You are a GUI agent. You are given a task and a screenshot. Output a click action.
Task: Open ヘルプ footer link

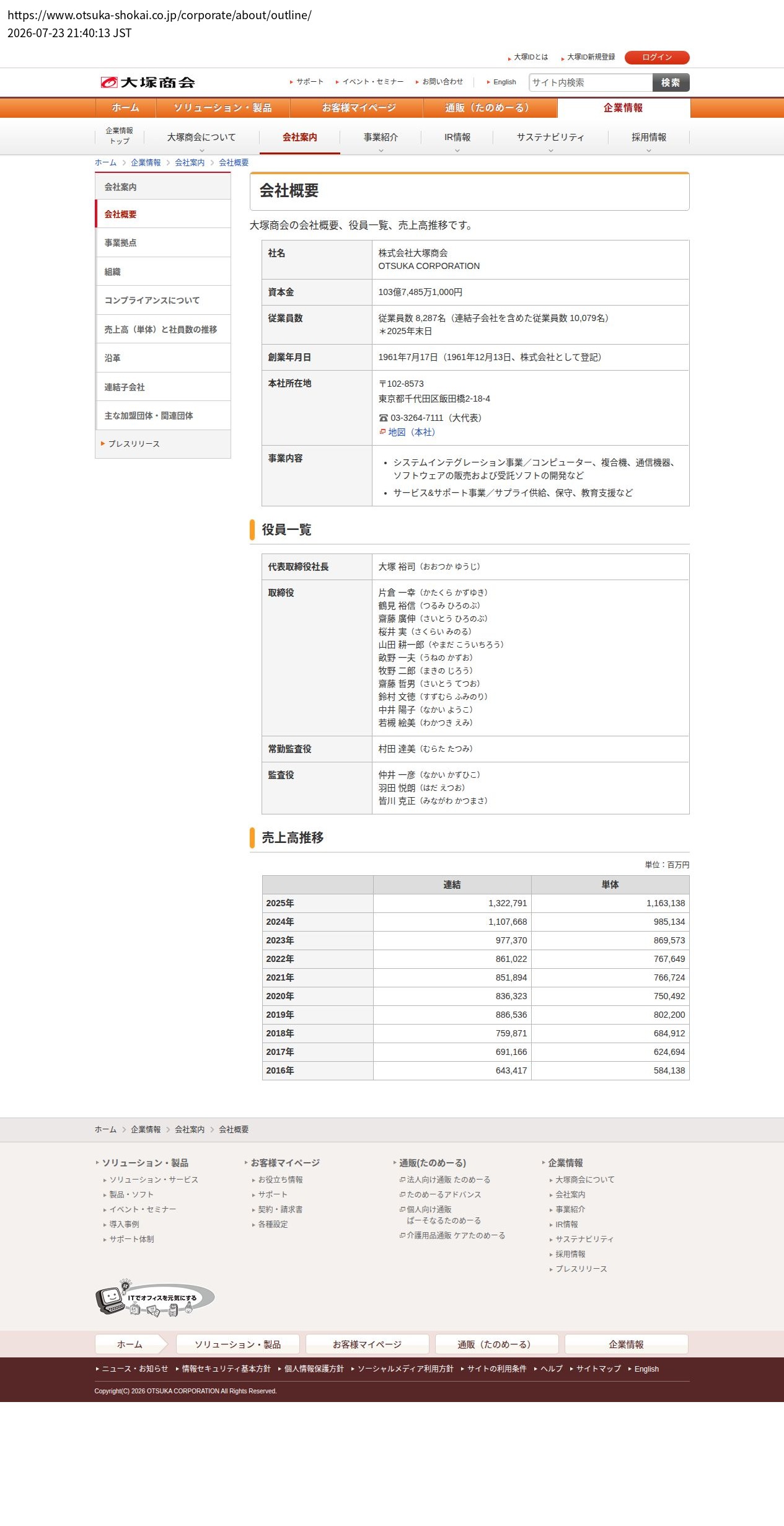(x=552, y=1369)
